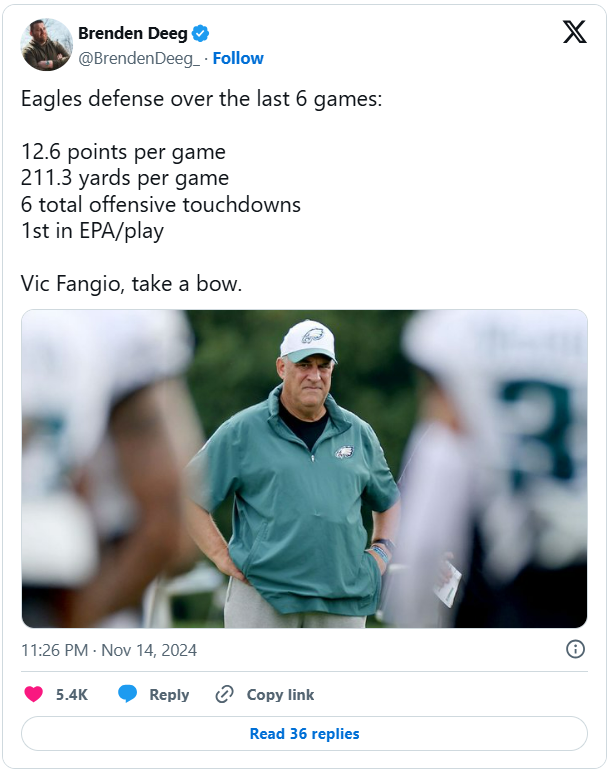Image resolution: width=610 pixels, height=774 pixels.
Task: Click the X logo icon
Action: [574, 33]
